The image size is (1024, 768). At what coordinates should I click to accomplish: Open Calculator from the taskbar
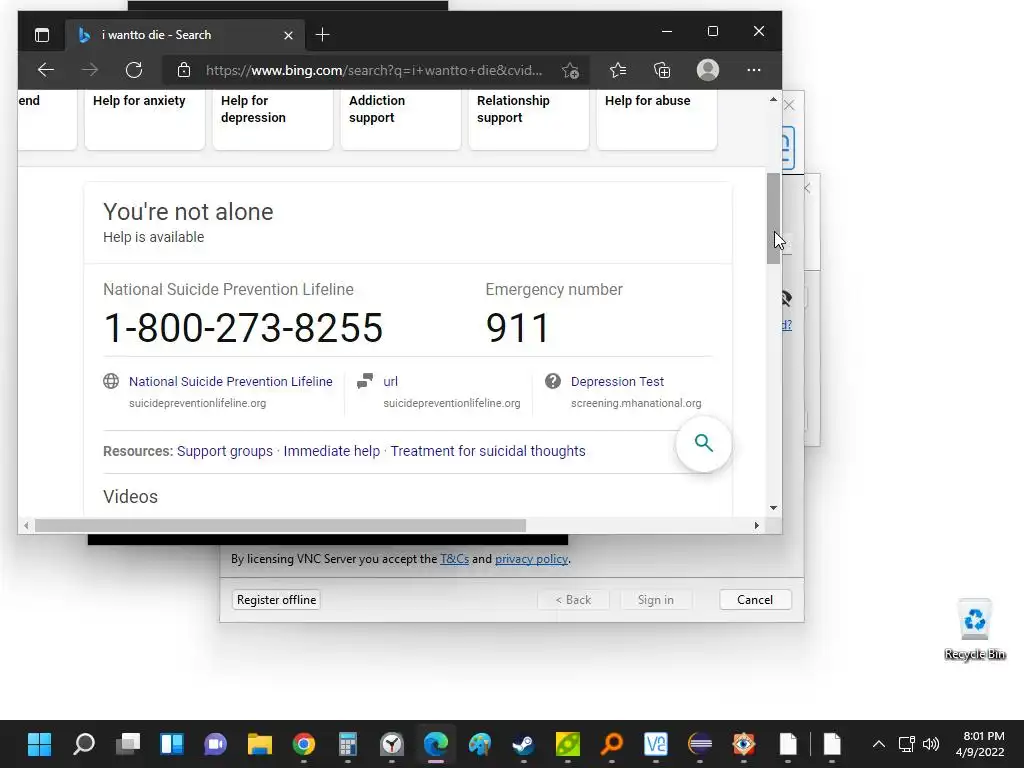pyautogui.click(x=347, y=744)
